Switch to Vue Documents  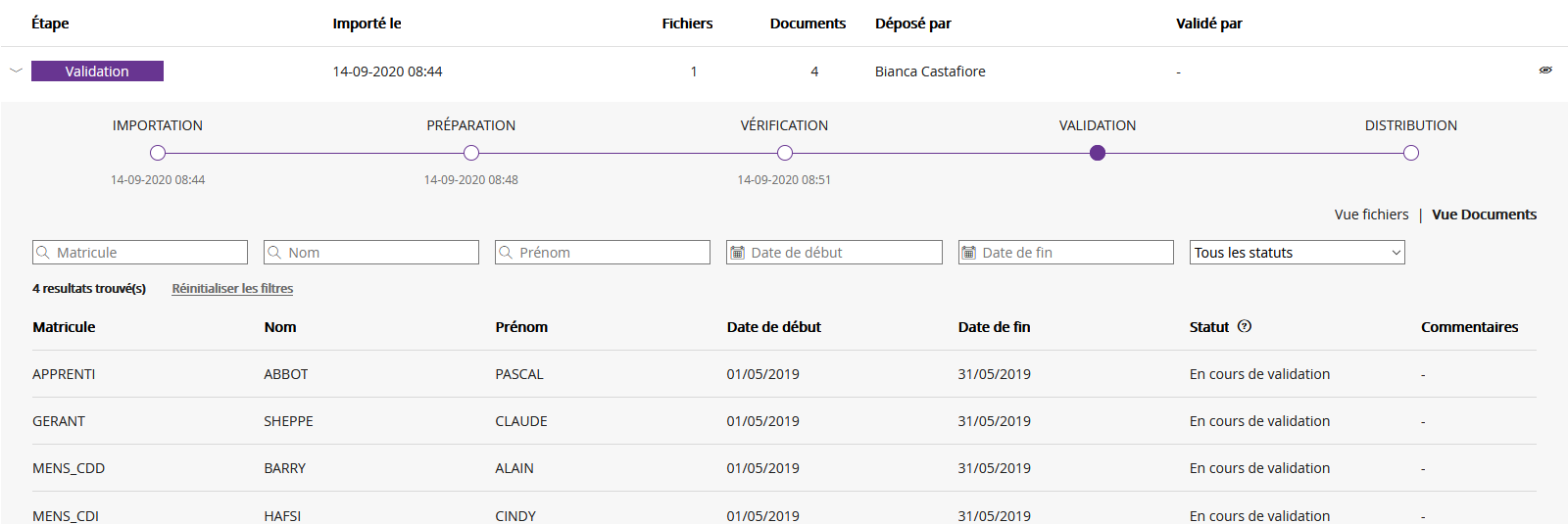1484,214
